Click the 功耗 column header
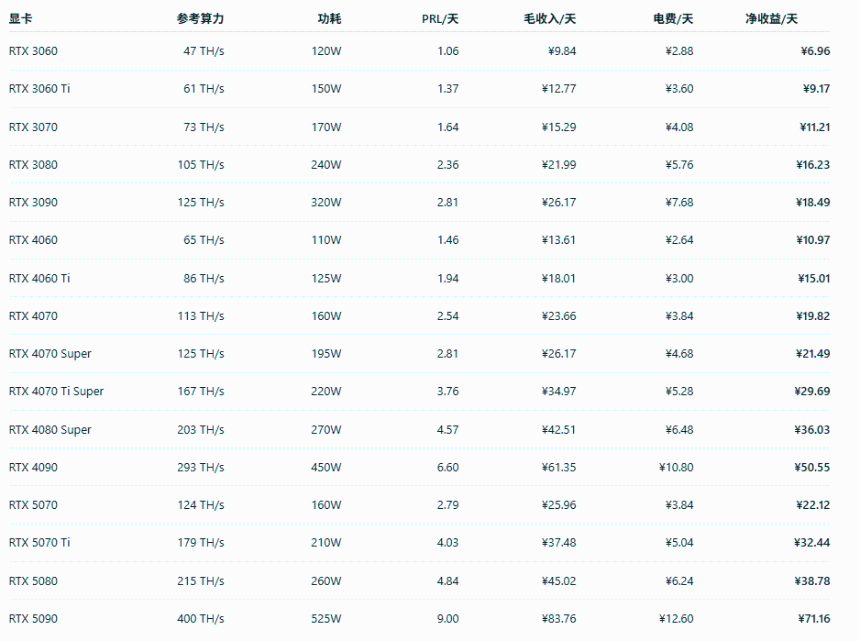Viewport: 860px width, 641px height. [x=329, y=19]
